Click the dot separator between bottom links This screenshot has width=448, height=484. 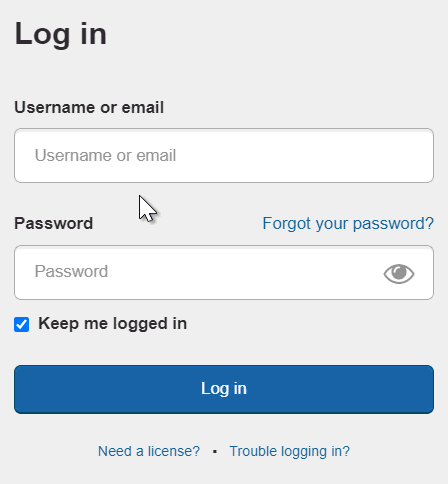(x=215, y=452)
